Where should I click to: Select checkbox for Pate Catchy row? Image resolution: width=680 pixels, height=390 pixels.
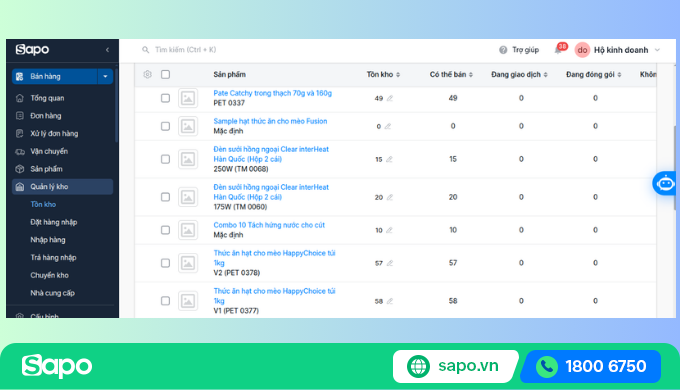(x=165, y=98)
